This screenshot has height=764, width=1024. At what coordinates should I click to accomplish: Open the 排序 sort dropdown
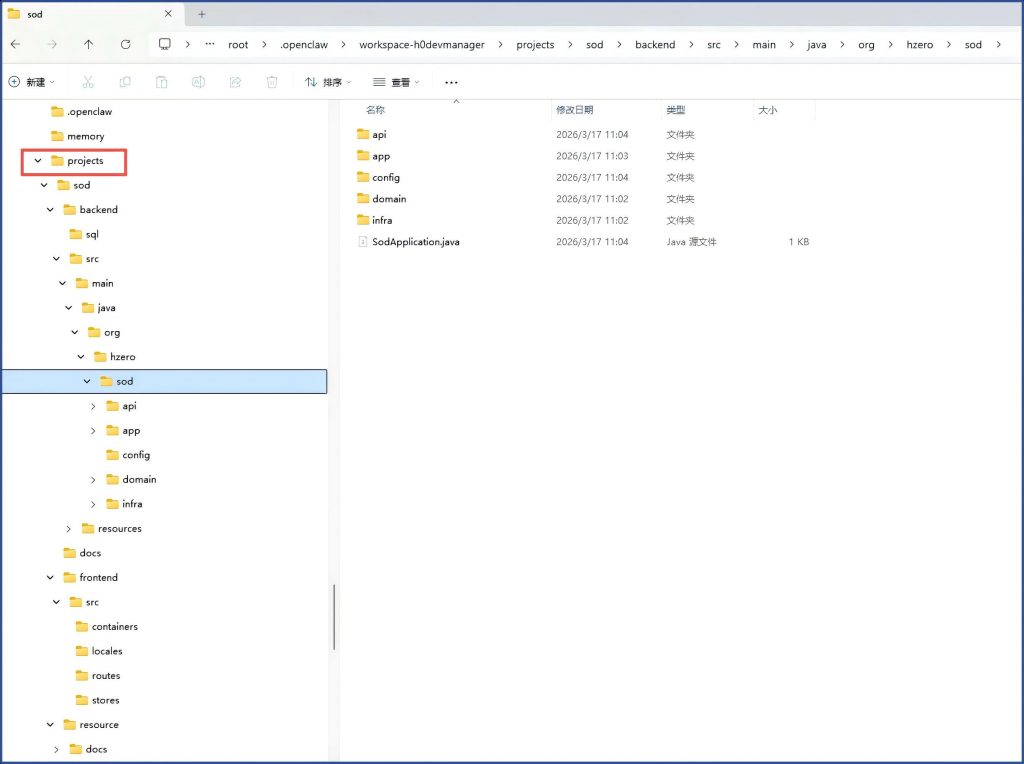click(330, 82)
